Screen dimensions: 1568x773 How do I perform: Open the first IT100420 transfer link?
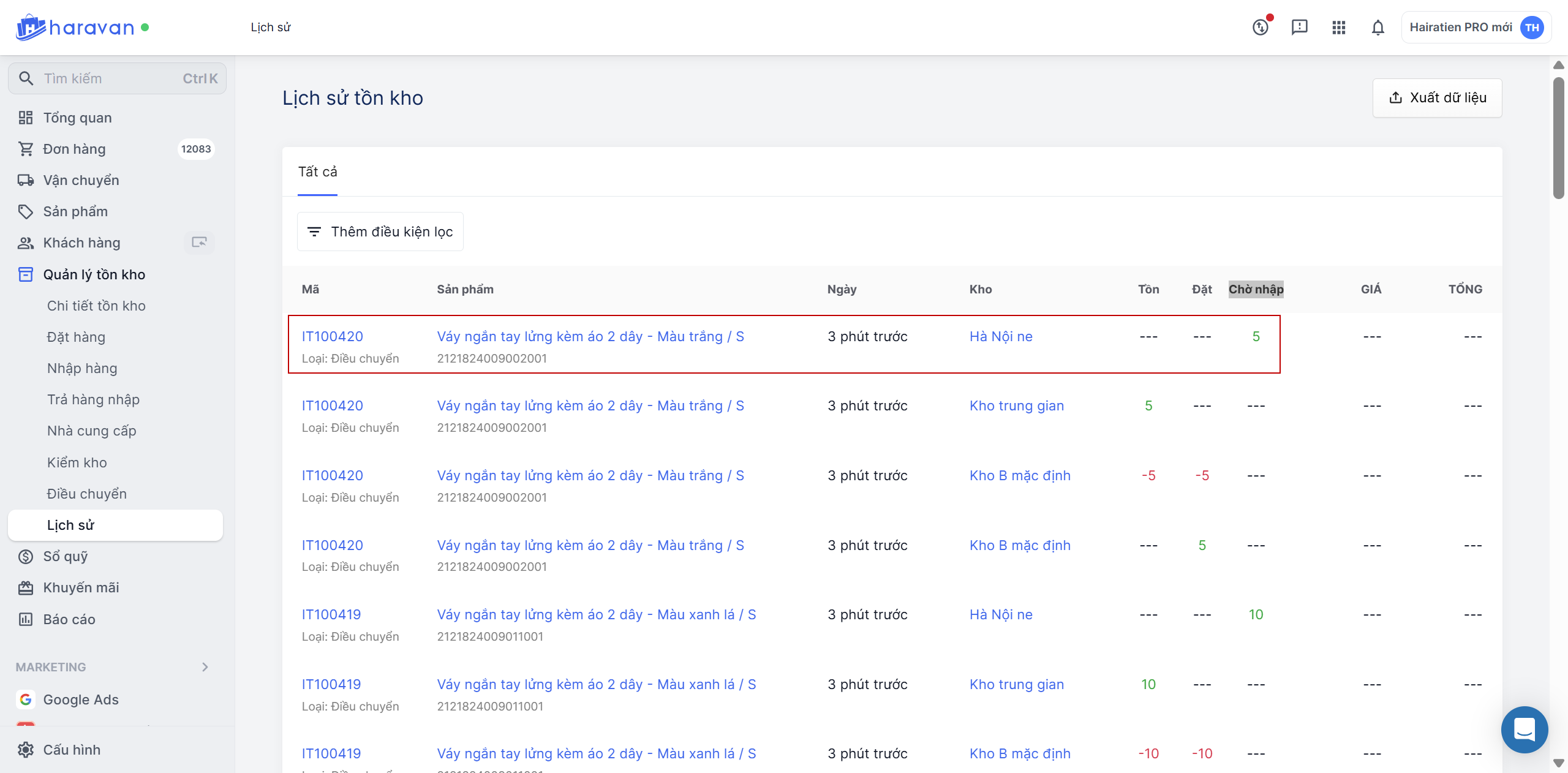[332, 336]
